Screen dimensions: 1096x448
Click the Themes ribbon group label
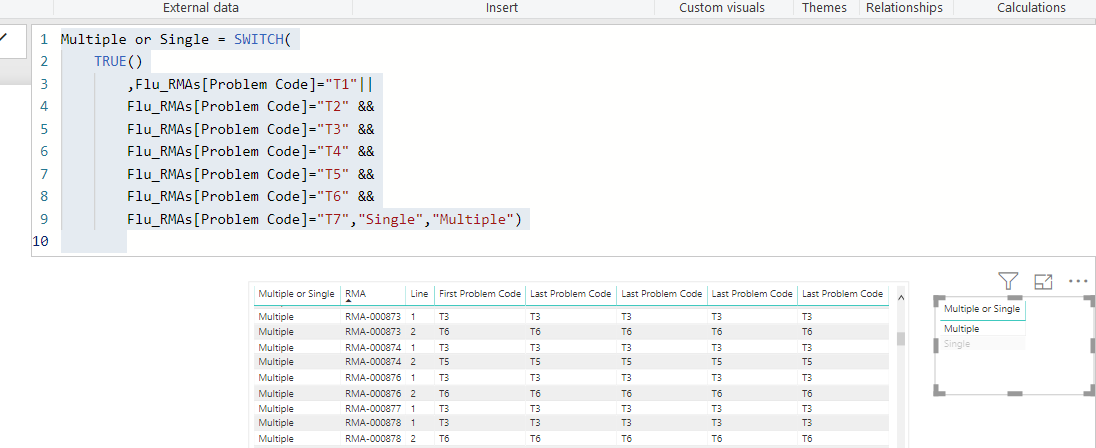point(824,8)
